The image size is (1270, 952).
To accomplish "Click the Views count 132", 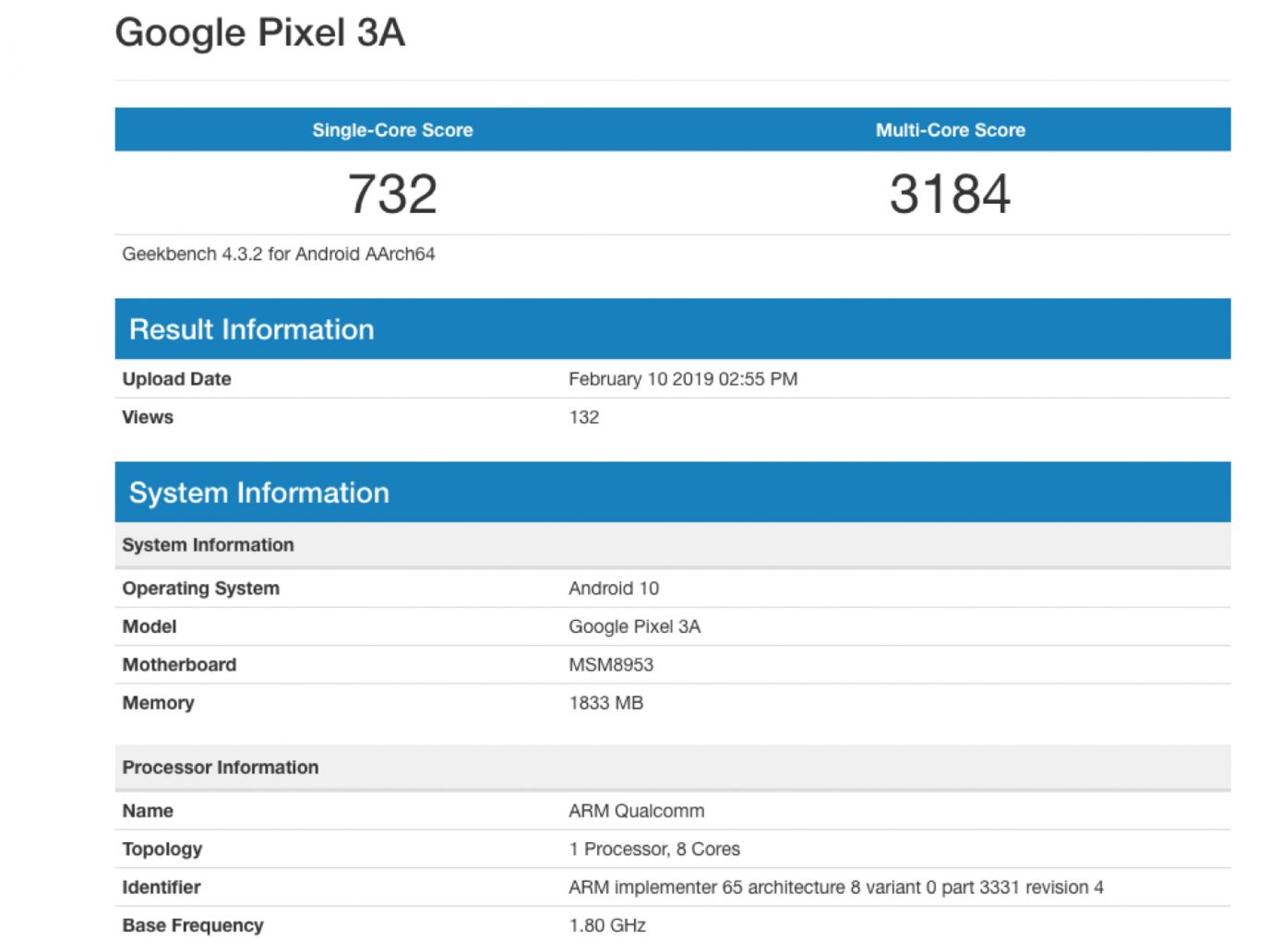I will point(583,417).
